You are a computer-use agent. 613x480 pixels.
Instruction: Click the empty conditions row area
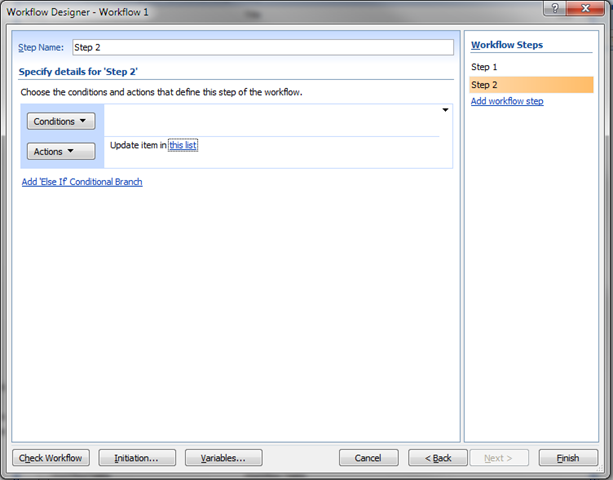pyautogui.click(x=270, y=121)
